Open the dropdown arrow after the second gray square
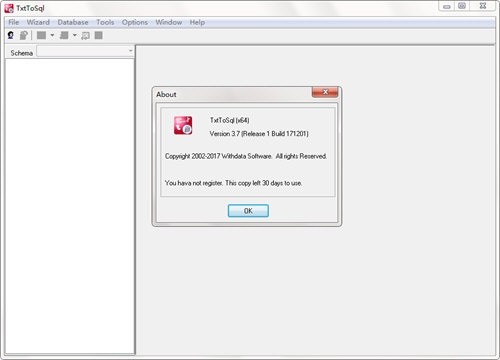Image resolution: width=500 pixels, height=360 pixels. [x=75, y=35]
